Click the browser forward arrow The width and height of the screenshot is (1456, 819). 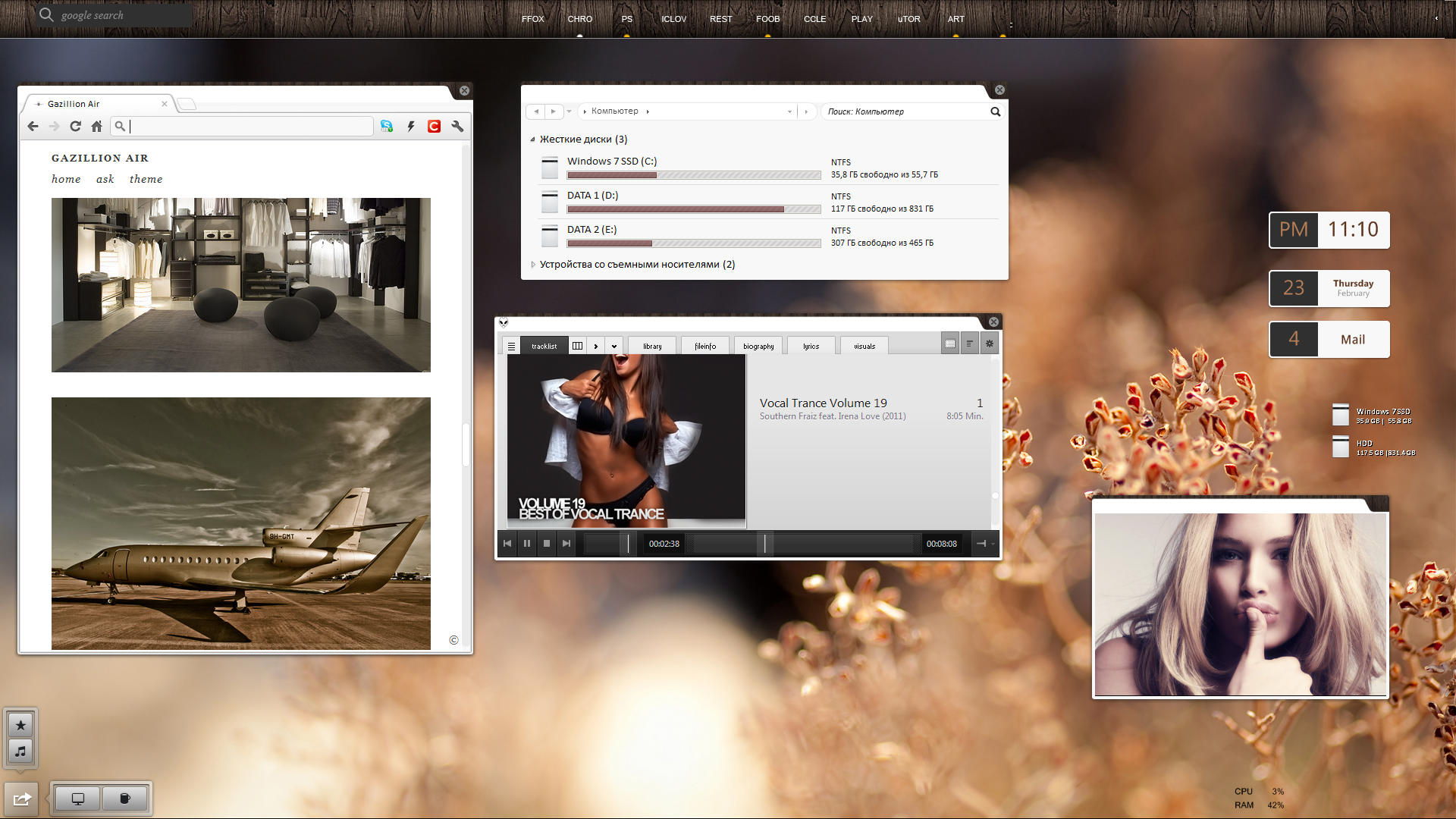54,127
